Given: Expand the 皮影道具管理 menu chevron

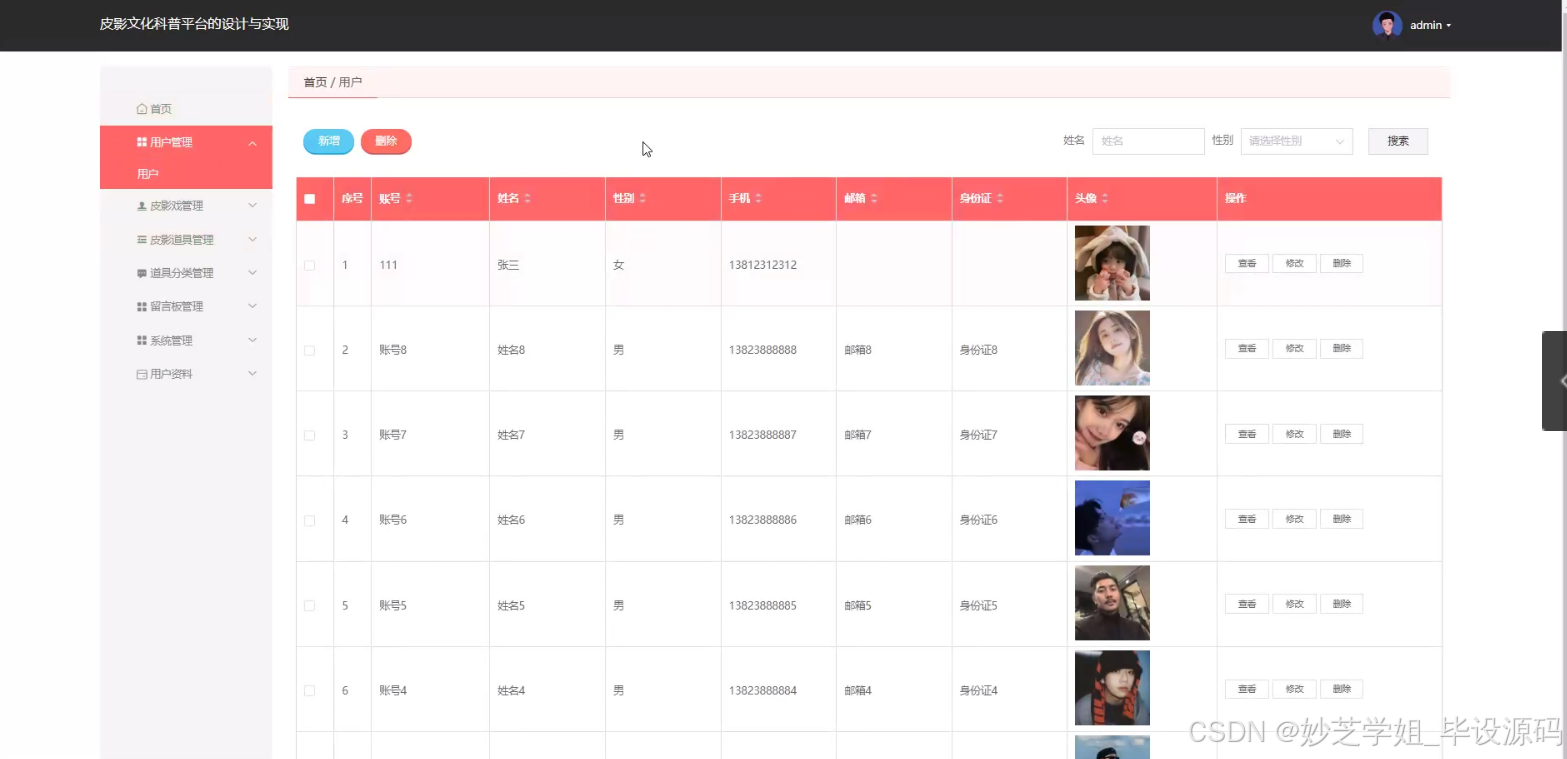Looking at the screenshot, I should [x=252, y=240].
